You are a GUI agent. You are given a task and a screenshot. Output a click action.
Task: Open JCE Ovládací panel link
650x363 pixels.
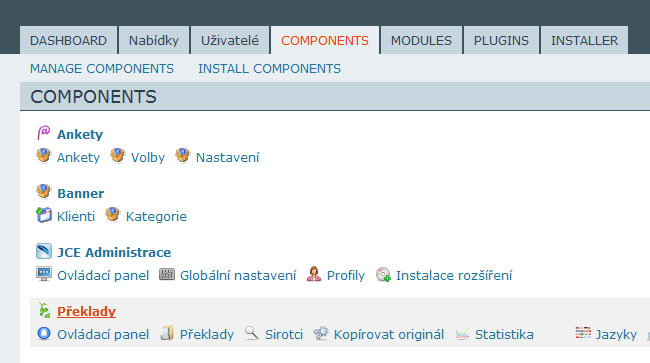pos(103,276)
